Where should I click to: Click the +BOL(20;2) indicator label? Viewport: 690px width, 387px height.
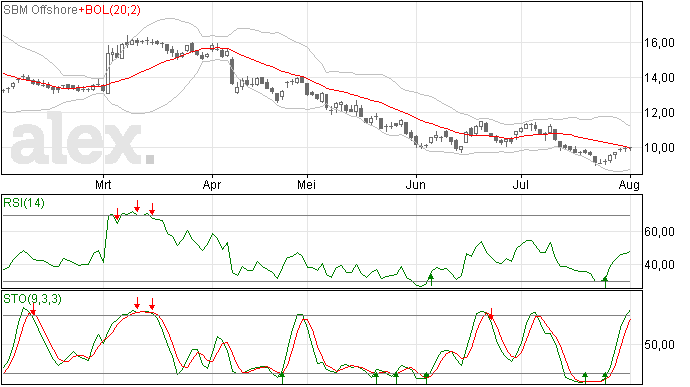click(110, 10)
